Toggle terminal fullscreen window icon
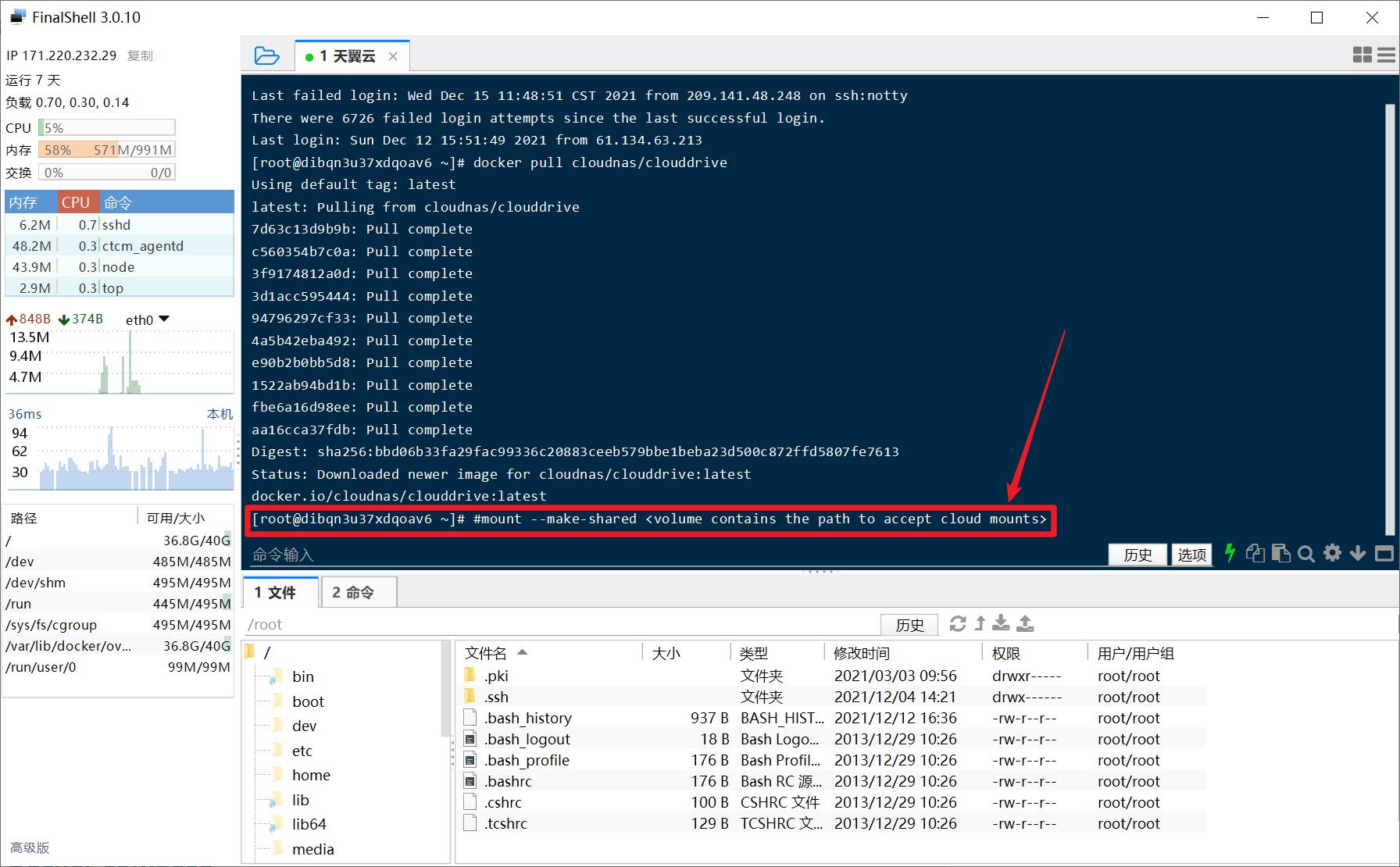This screenshot has width=1400, height=867. coord(1384,553)
